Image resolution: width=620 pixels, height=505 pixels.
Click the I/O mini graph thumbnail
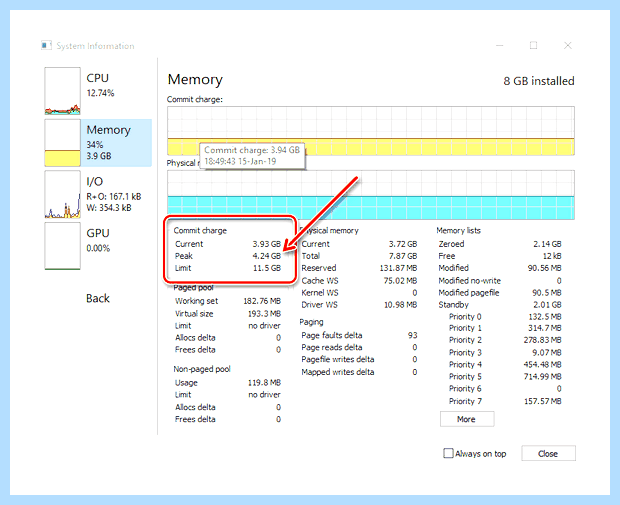[62, 194]
